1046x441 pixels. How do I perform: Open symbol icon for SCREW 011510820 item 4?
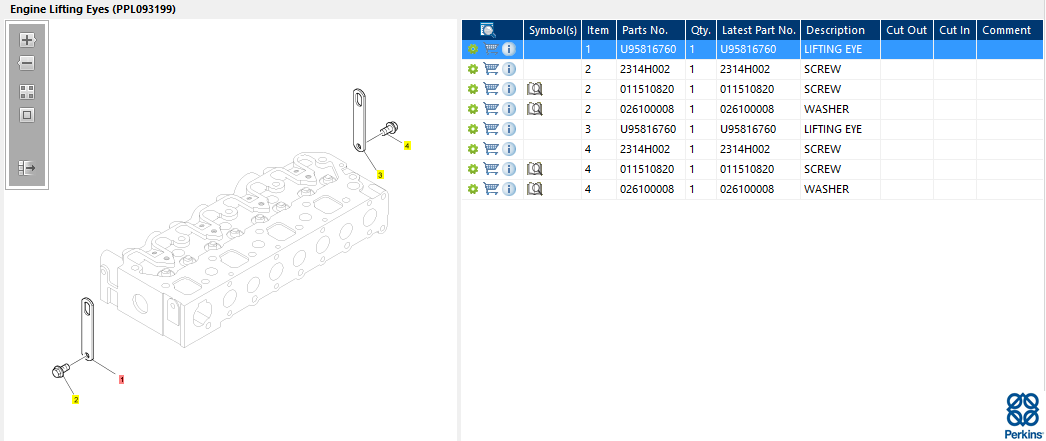(534, 169)
